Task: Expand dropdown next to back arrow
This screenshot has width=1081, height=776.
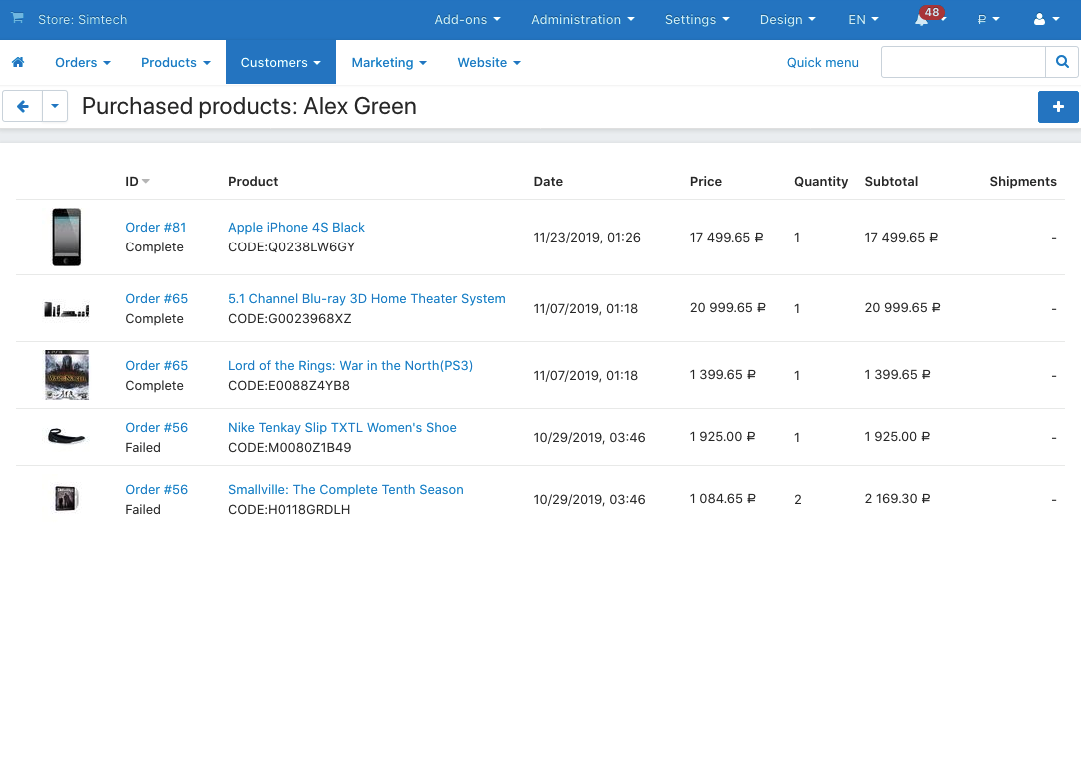Action: [x=55, y=106]
